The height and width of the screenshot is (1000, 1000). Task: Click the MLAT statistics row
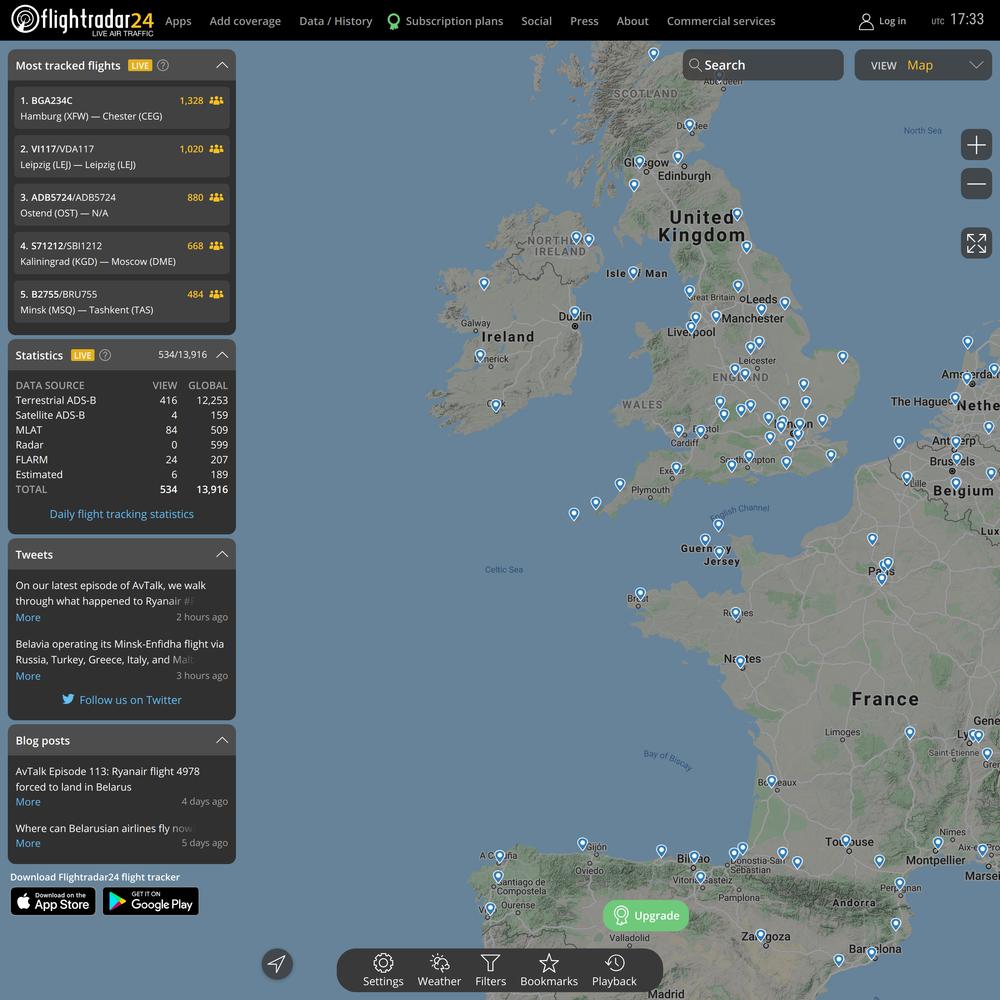[122, 430]
